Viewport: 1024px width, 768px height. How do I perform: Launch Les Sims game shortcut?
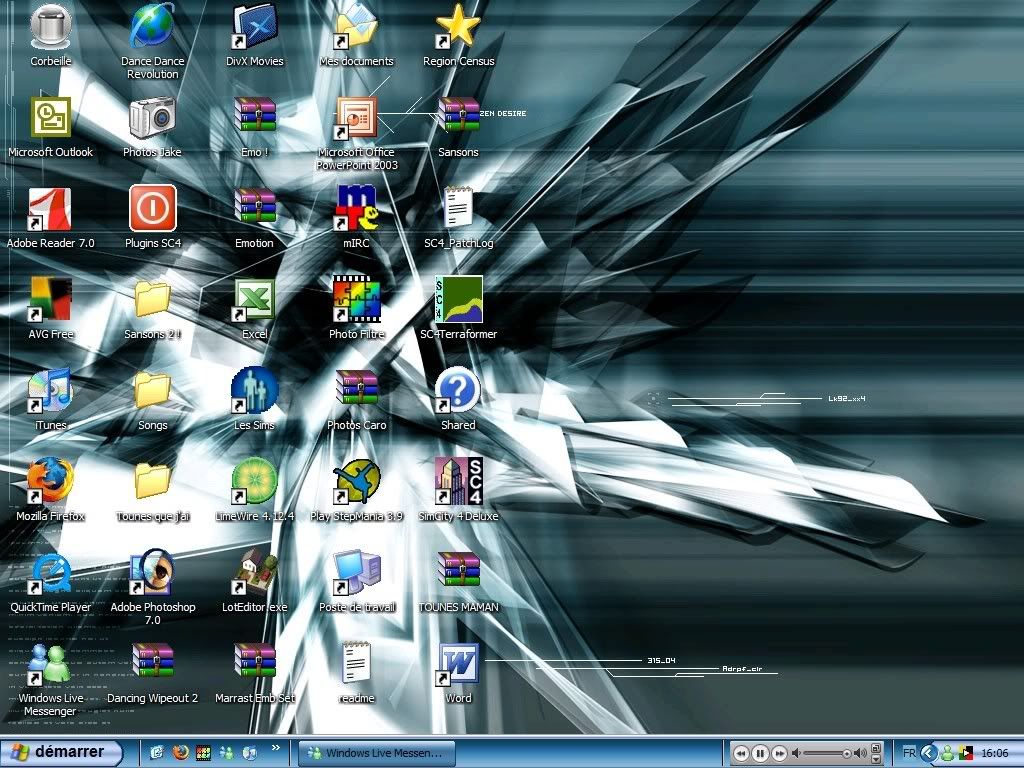pyautogui.click(x=255, y=400)
